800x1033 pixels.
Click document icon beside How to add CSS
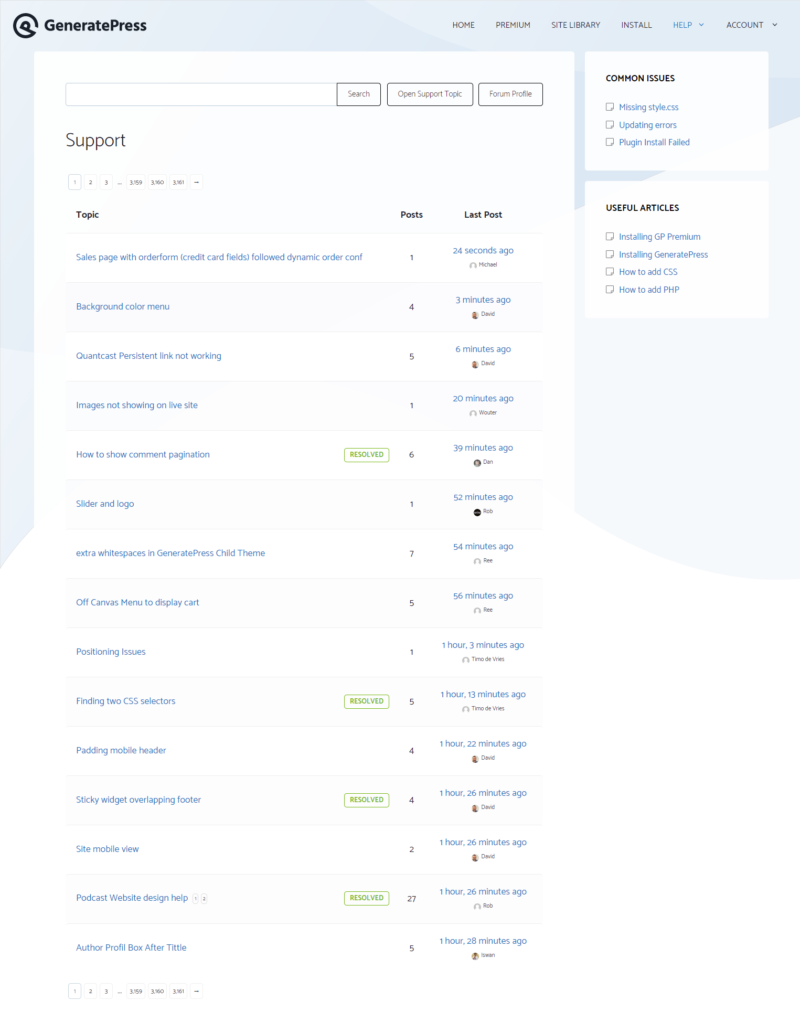pyautogui.click(x=610, y=271)
